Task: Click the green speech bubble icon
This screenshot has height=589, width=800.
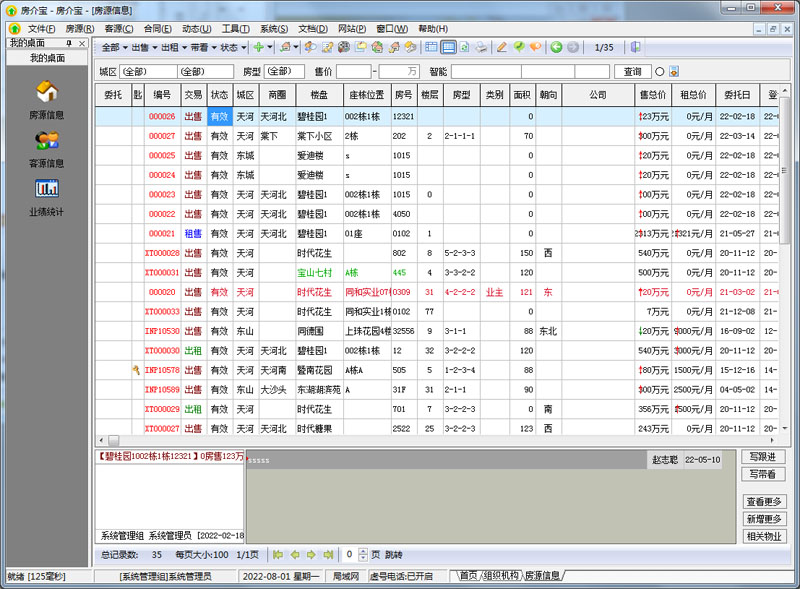Action: [519, 47]
